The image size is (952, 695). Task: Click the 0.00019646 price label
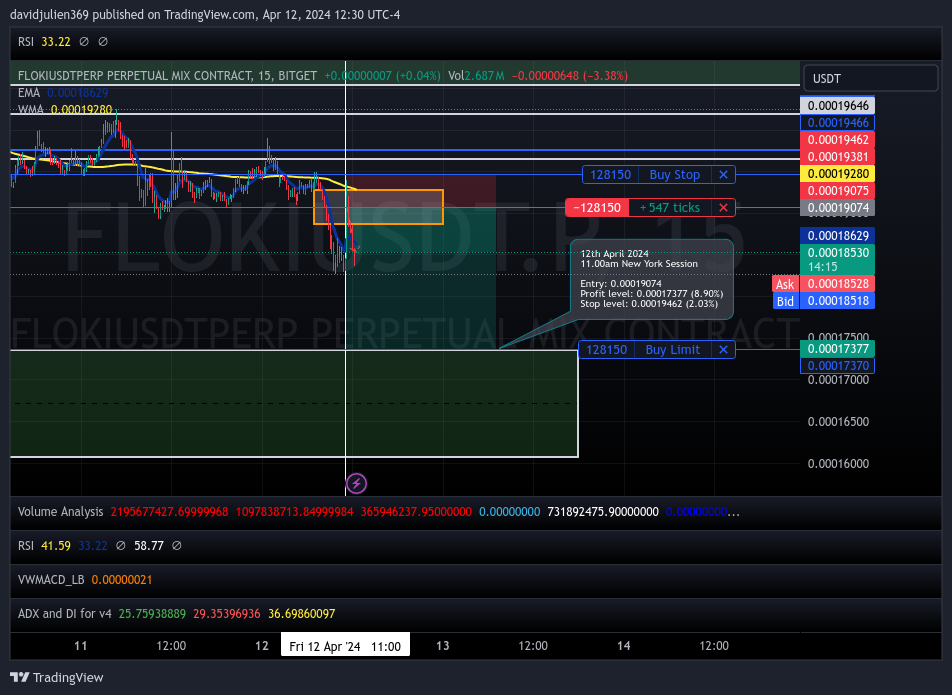(x=837, y=106)
